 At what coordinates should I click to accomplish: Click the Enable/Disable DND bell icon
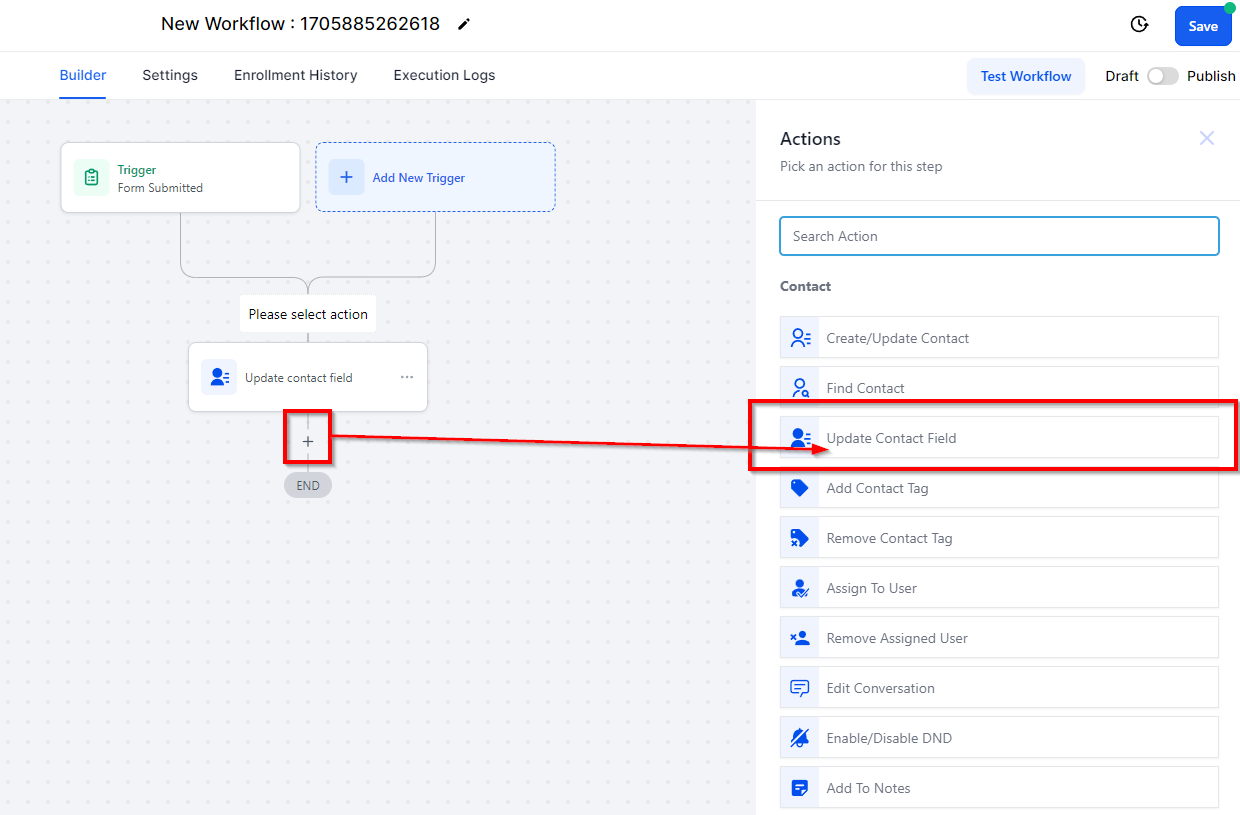tap(800, 738)
